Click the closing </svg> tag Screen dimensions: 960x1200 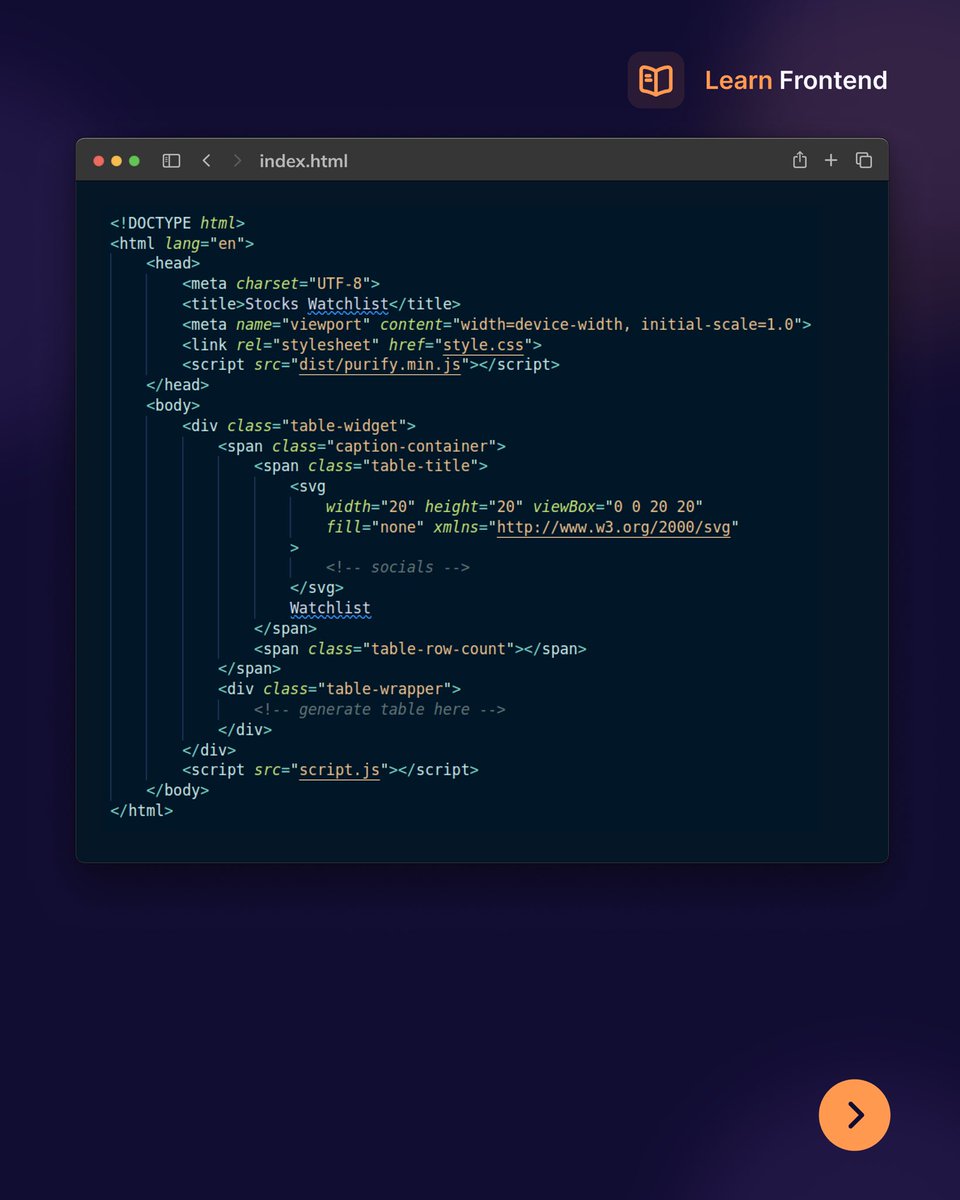pos(317,588)
